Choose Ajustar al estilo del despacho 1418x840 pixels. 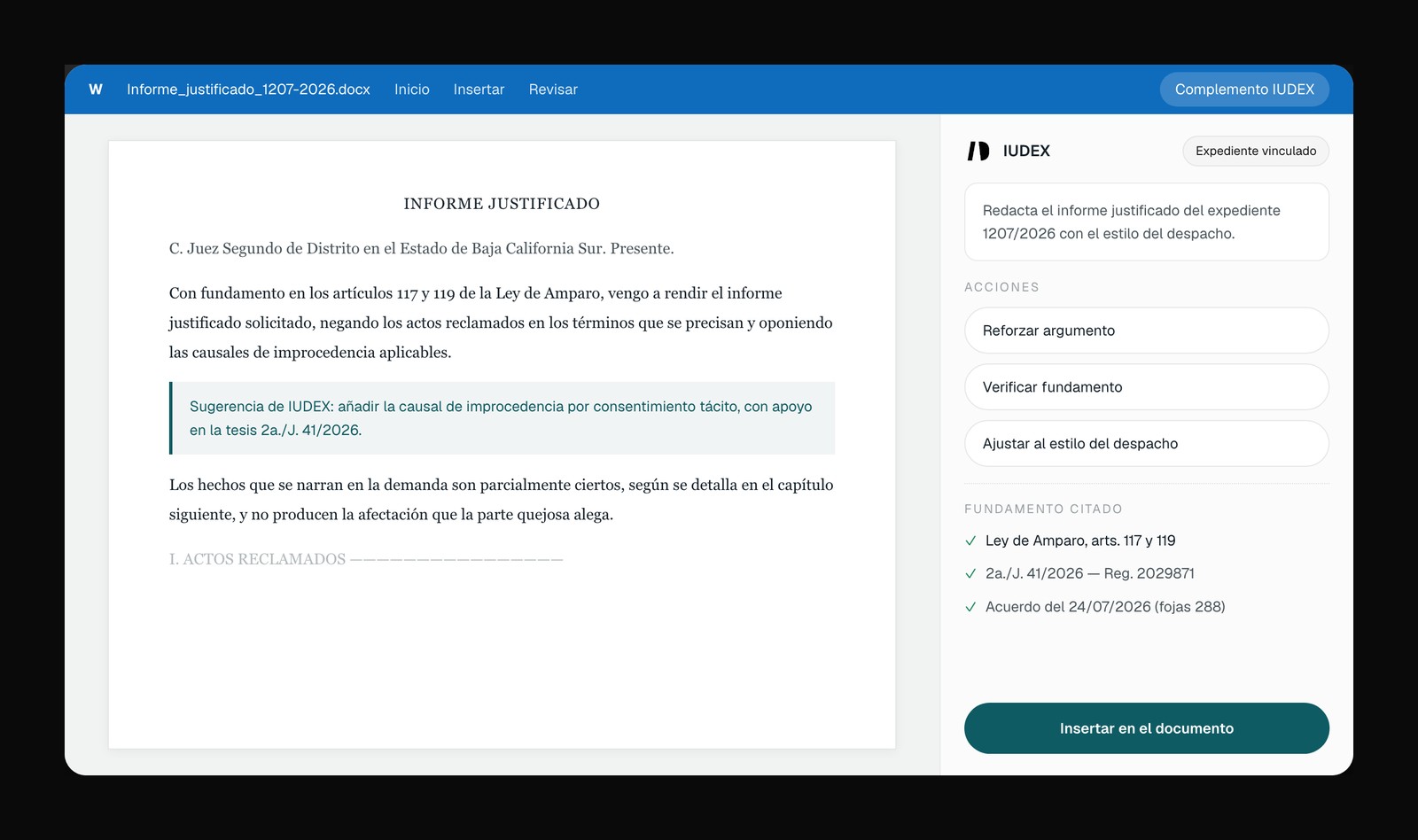pyautogui.click(x=1147, y=444)
